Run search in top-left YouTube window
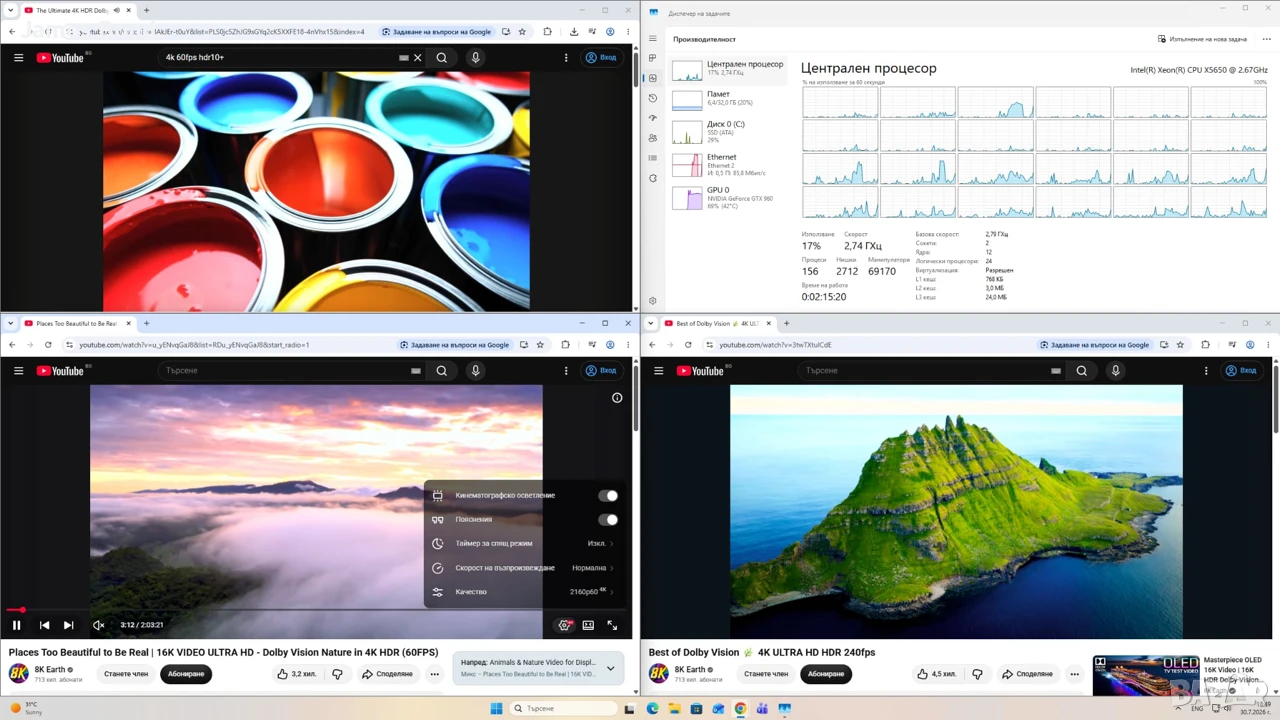This screenshot has height=720, width=1280. pyautogui.click(x=441, y=58)
